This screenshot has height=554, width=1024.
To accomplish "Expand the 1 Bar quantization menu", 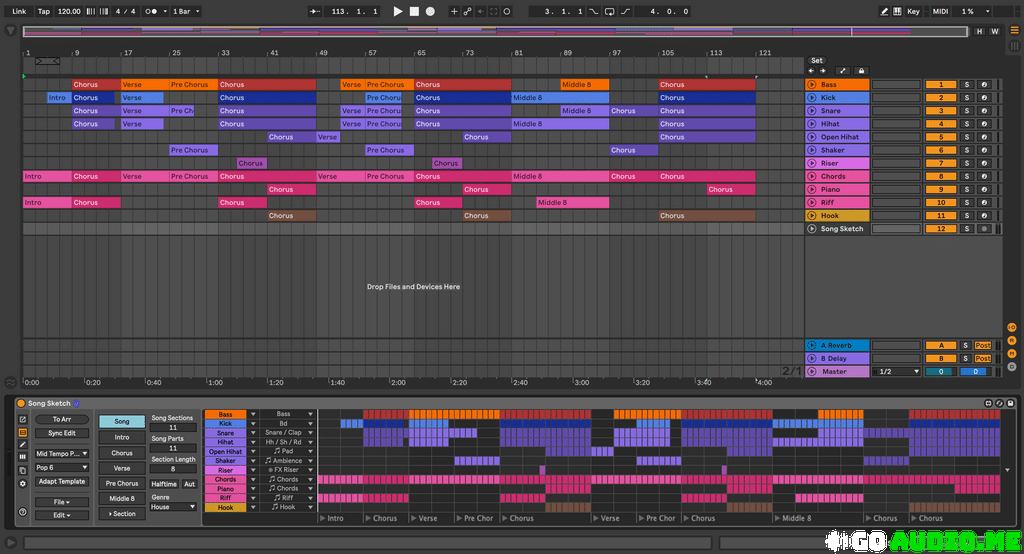I will (186, 11).
